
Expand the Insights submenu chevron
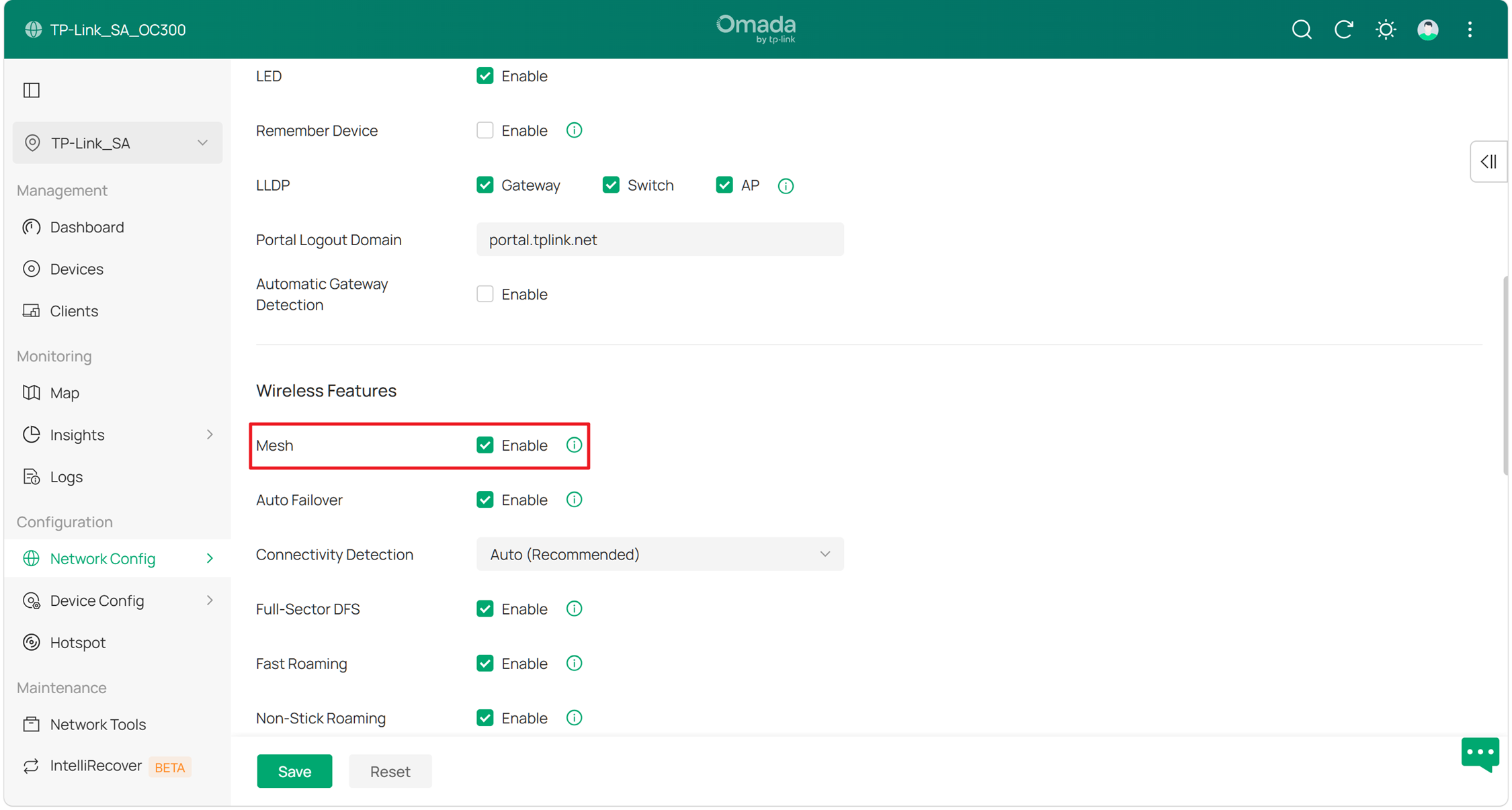210,435
